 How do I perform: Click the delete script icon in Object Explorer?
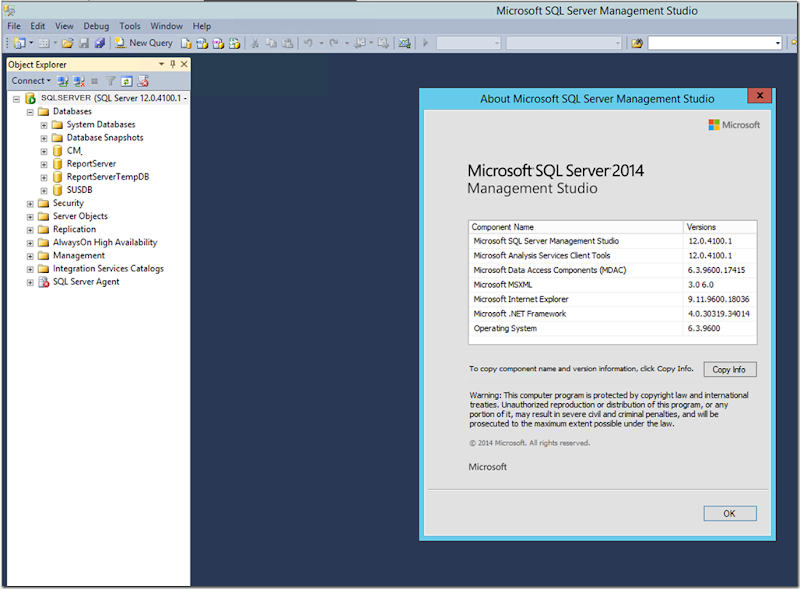[143, 81]
